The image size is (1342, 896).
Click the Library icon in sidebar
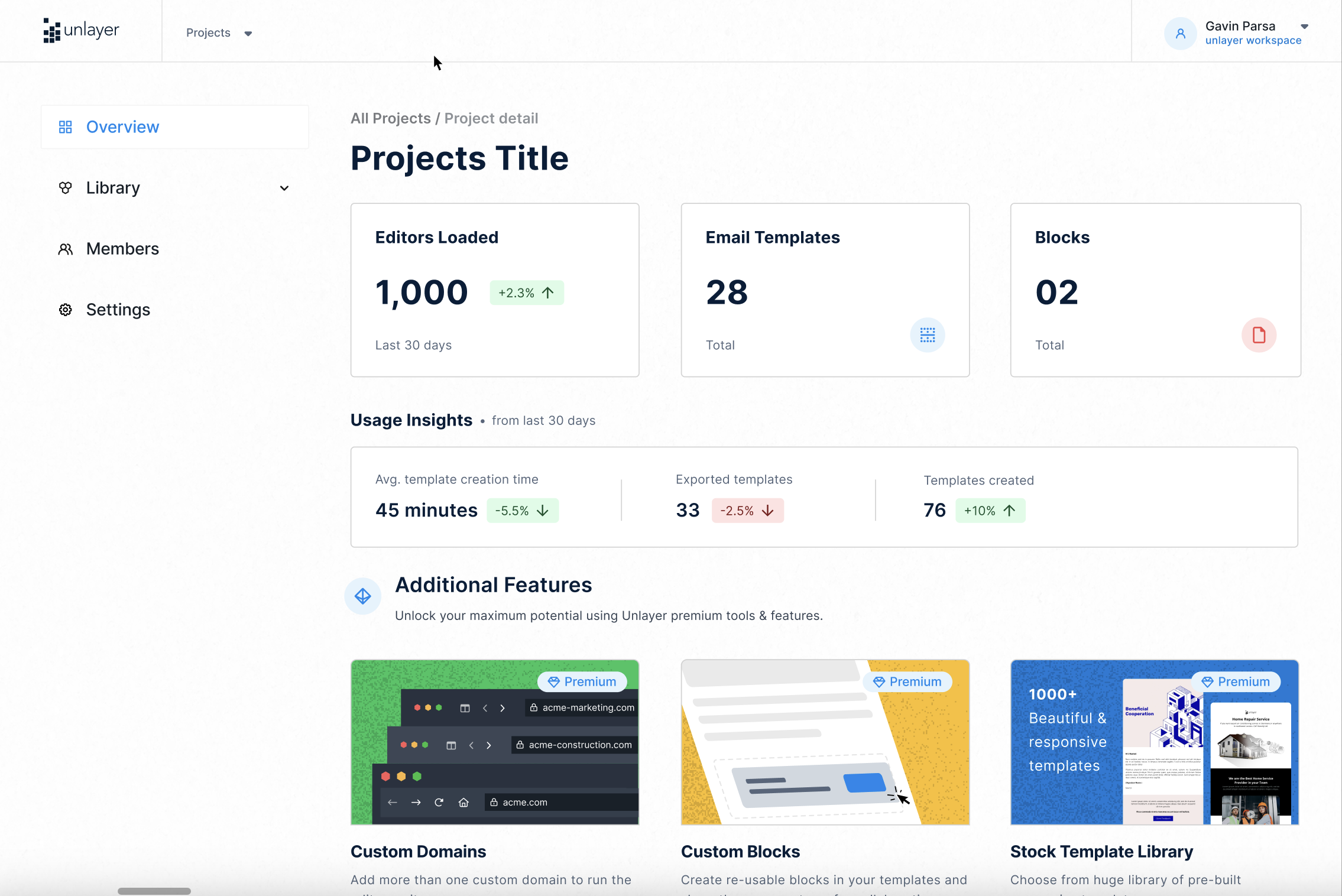65,188
